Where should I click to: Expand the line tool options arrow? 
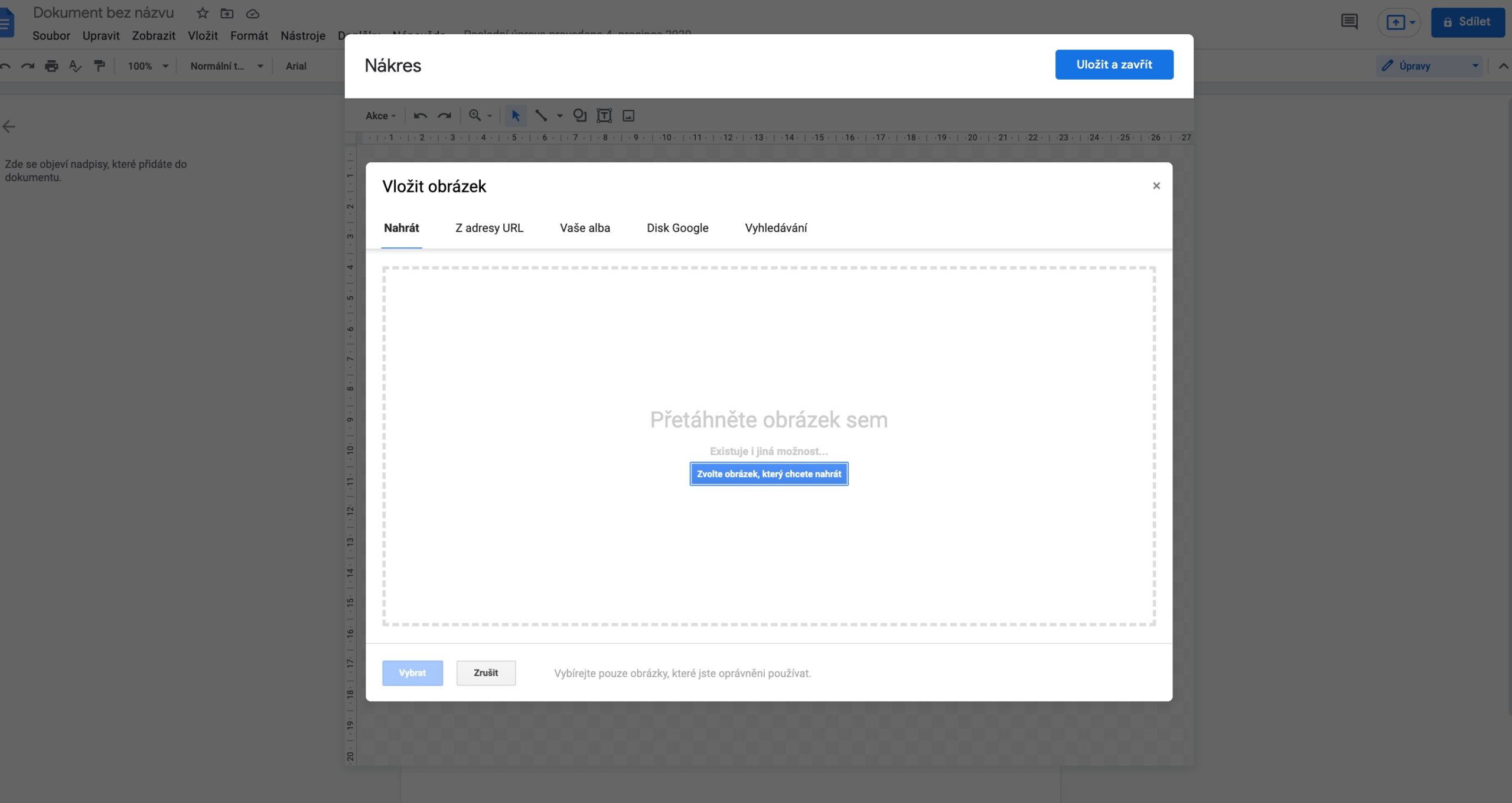pyautogui.click(x=560, y=116)
